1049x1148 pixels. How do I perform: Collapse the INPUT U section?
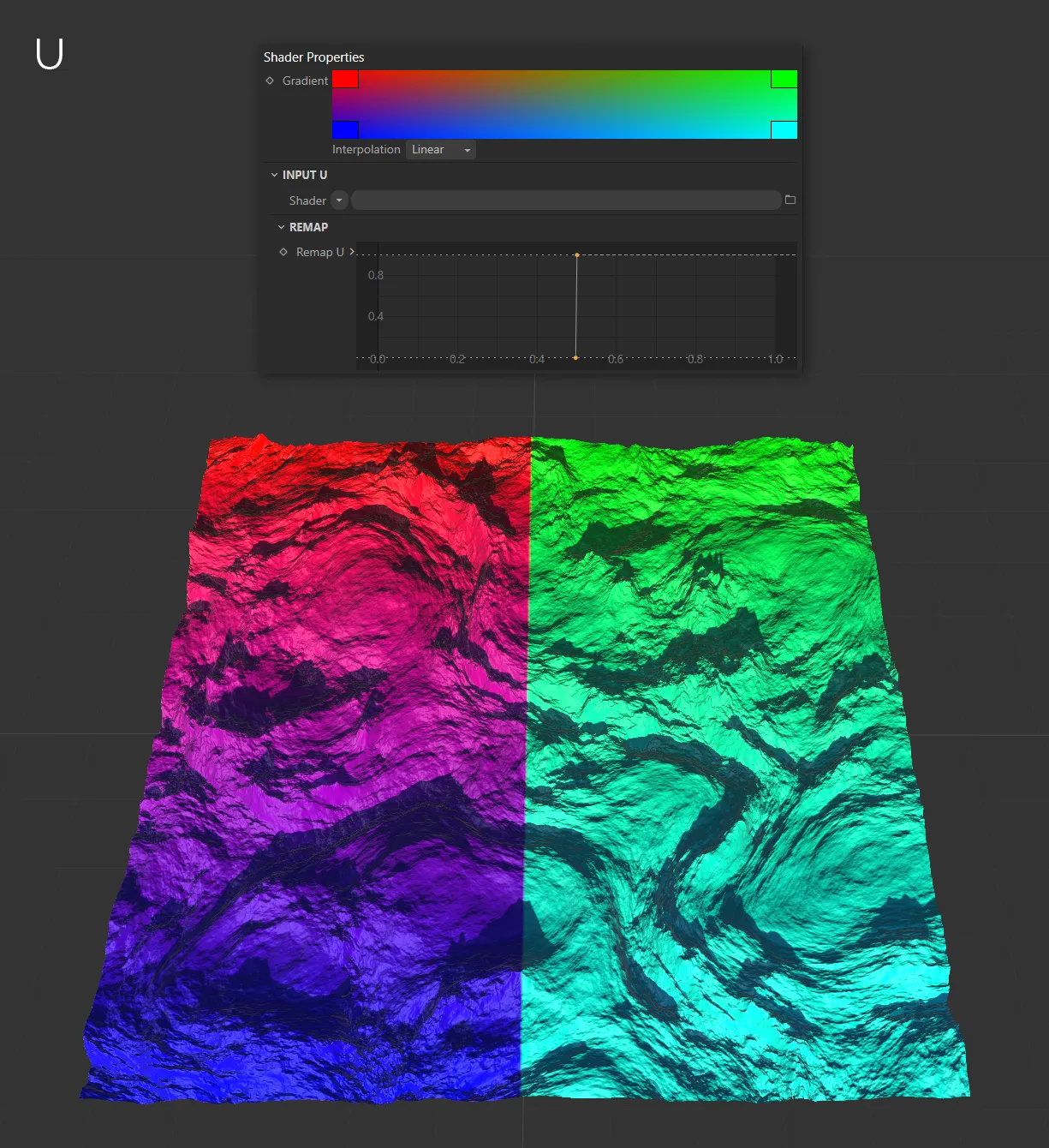(275, 175)
